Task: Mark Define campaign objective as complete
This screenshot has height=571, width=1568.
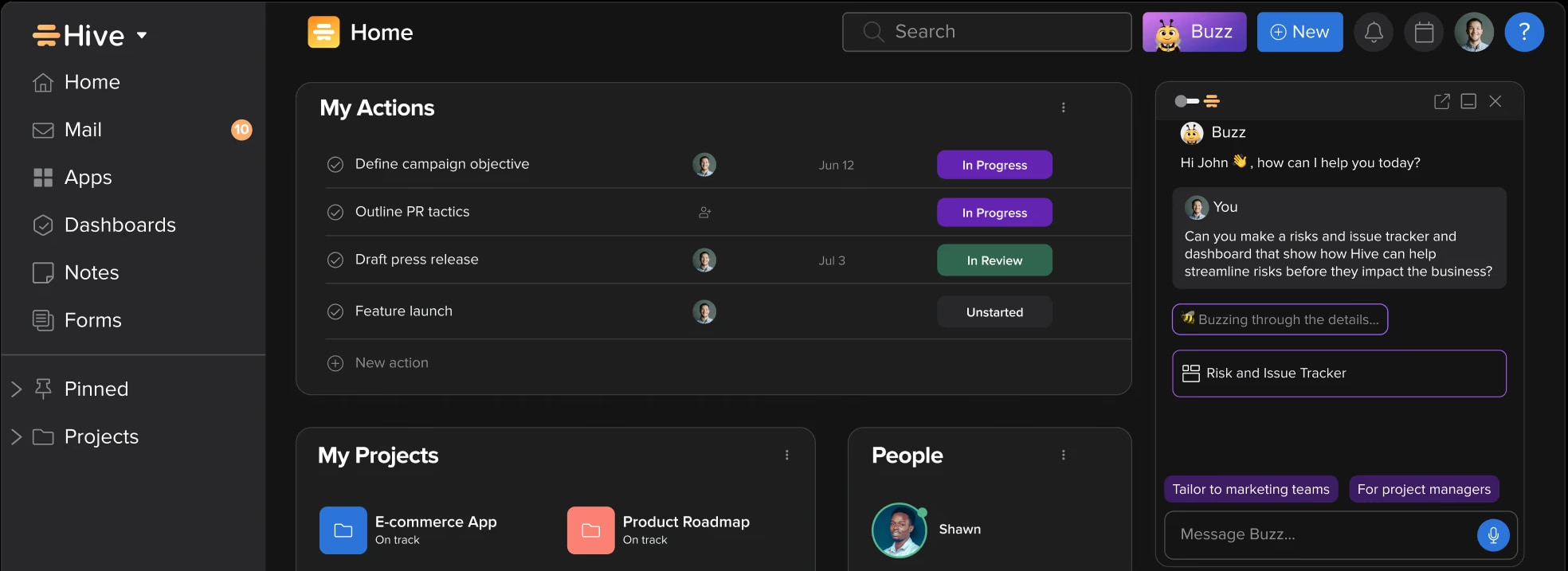Action: pyautogui.click(x=335, y=164)
